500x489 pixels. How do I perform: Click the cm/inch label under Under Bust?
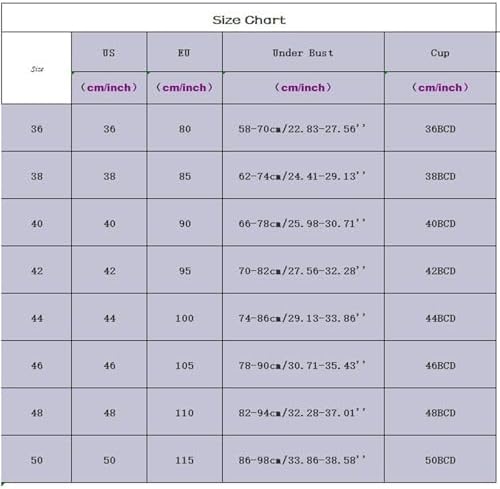(x=303, y=88)
